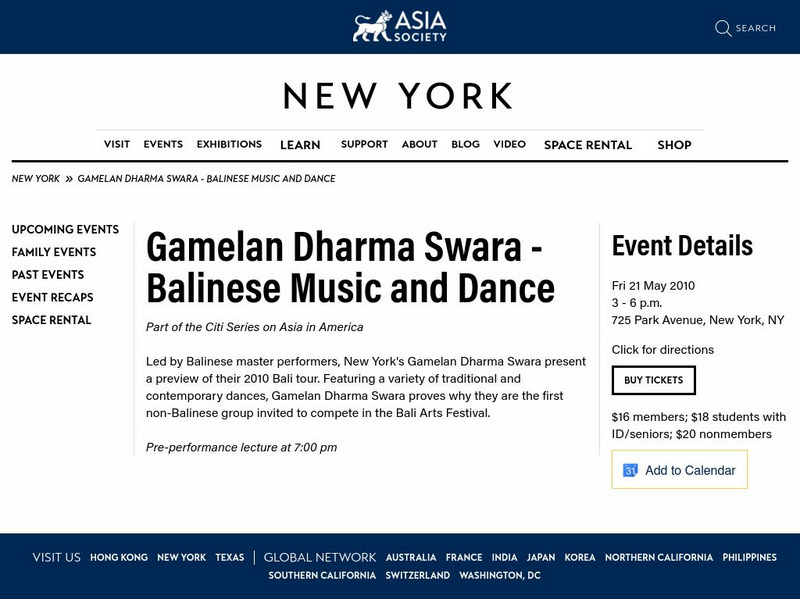Viewport: 800px width, 599px height.
Task: Open the SHOP menu item
Action: click(x=675, y=145)
